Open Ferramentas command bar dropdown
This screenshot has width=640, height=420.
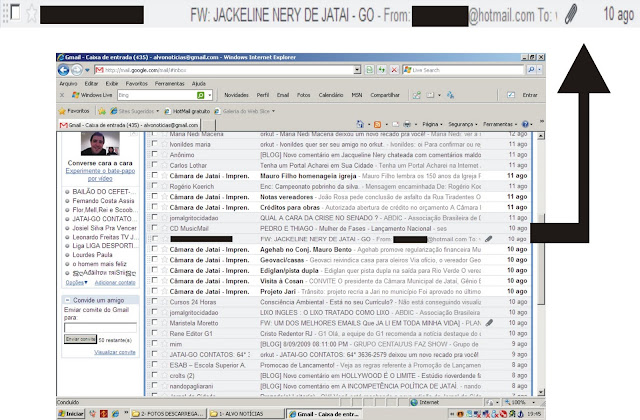(500, 124)
